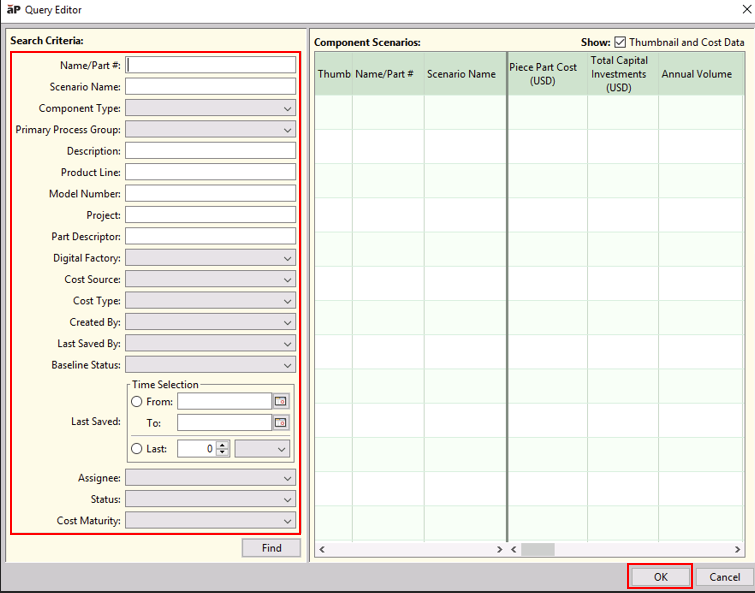Sort by Scenario Name column header
Viewport: 755px width, 593px height.
pos(465,74)
